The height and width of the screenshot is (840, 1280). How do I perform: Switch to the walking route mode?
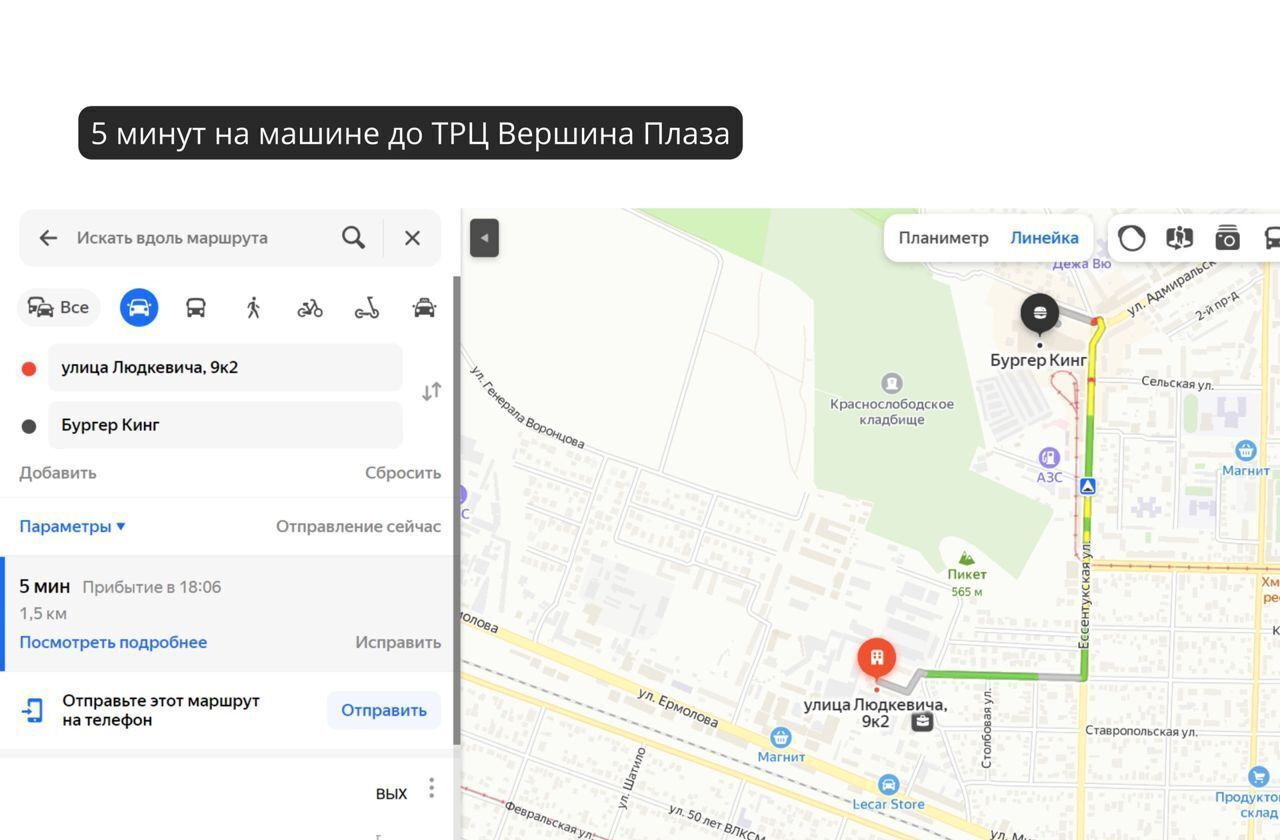[253, 307]
